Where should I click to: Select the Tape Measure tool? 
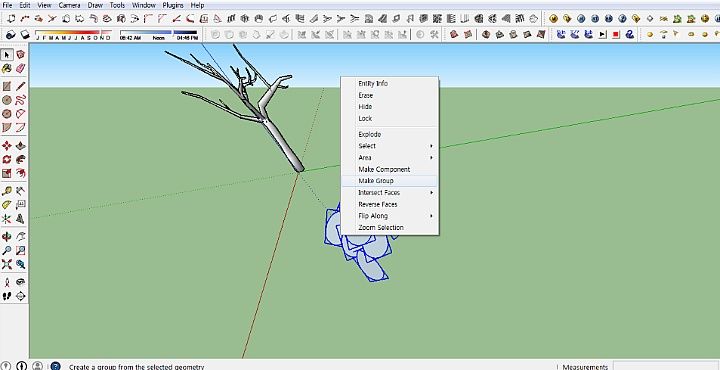pos(7,191)
